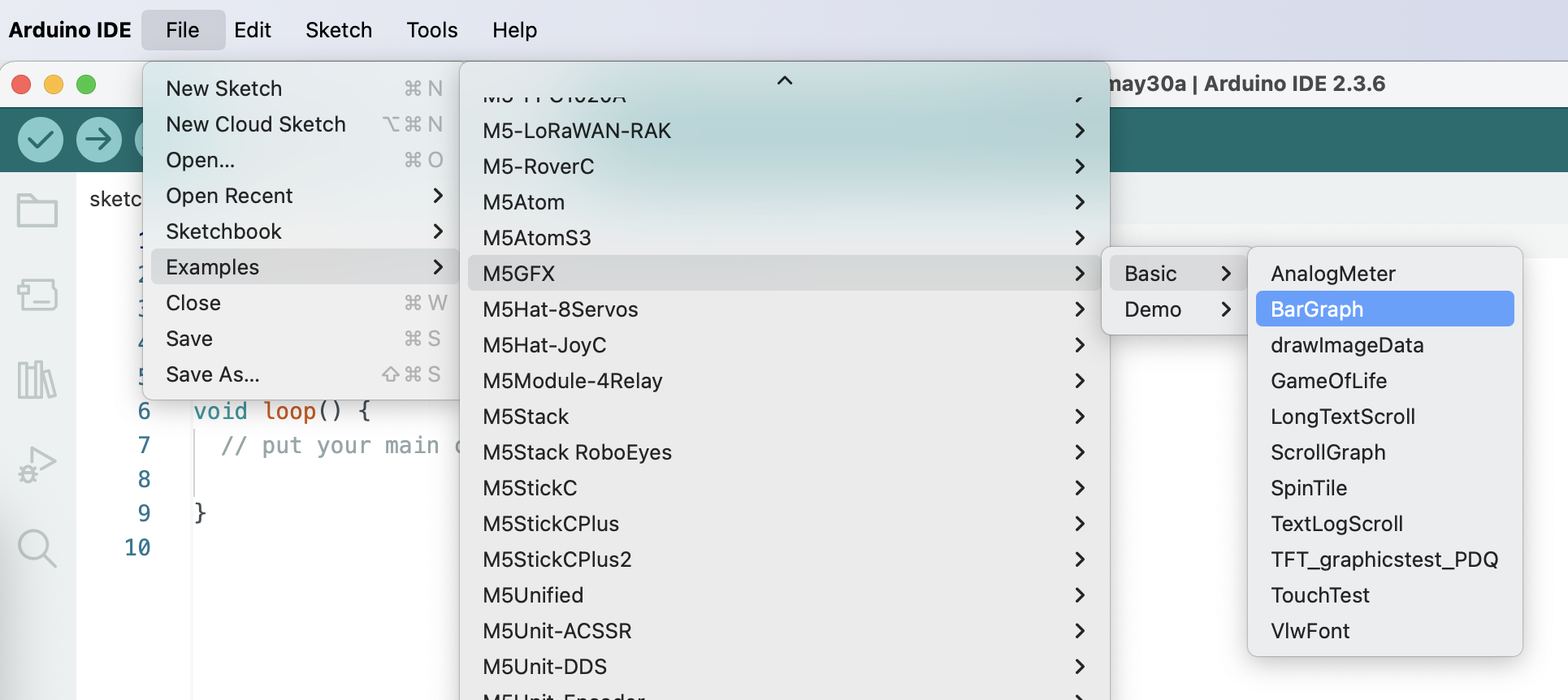Open the drawImageData example
1568x700 pixels.
click(x=1385, y=344)
